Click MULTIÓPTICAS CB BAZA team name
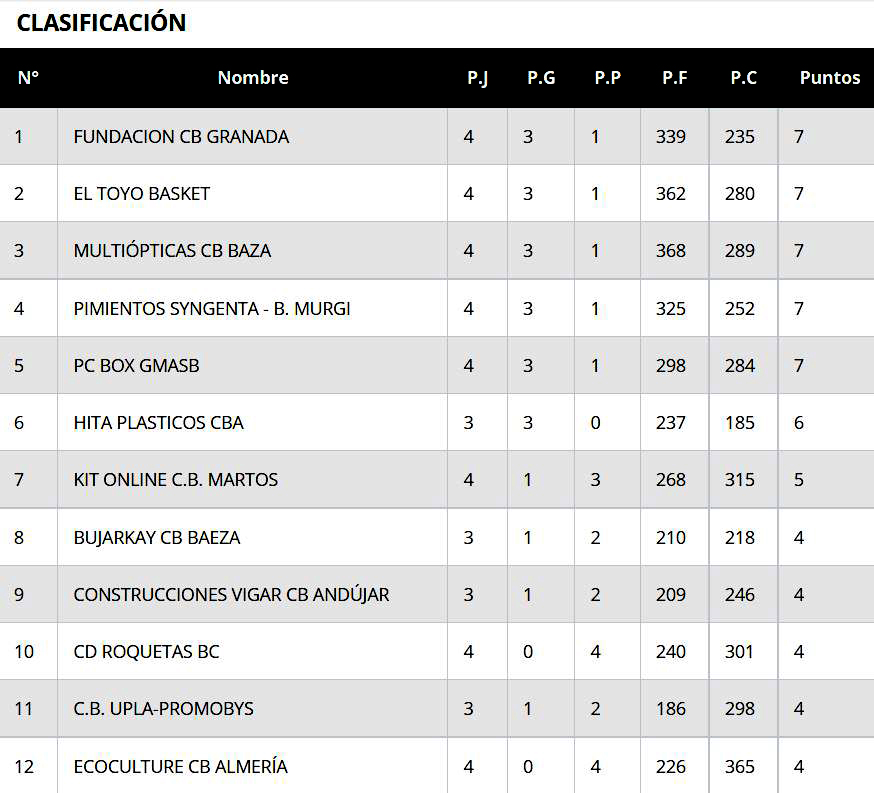874x793 pixels. coord(172,251)
